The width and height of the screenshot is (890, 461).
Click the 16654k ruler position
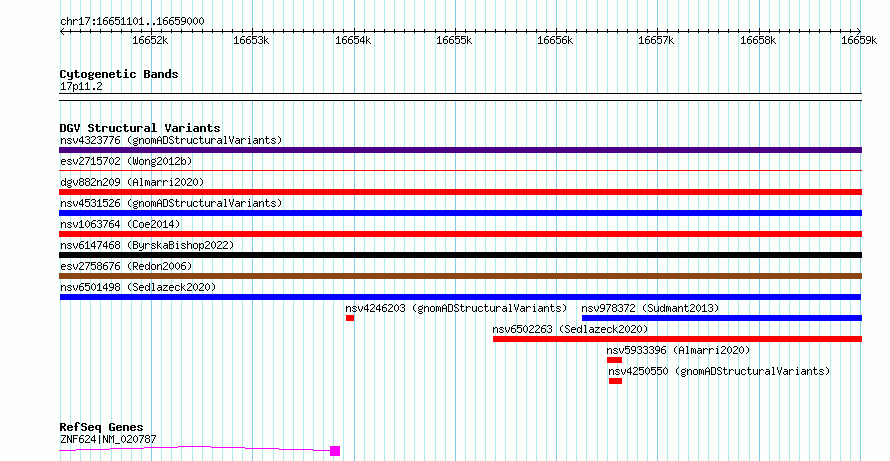353,40
